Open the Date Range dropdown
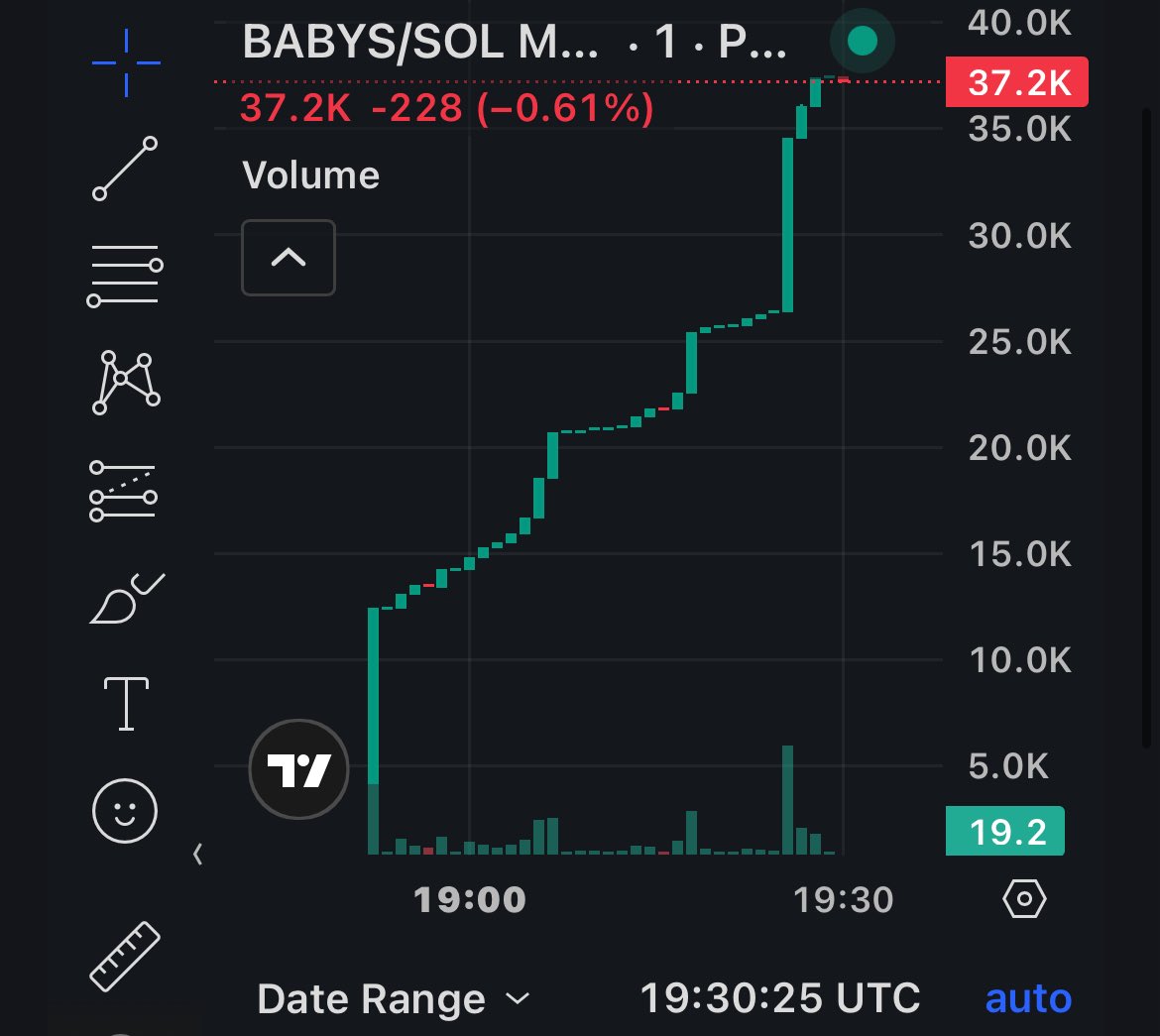This screenshot has height=1036, width=1160. [x=393, y=998]
